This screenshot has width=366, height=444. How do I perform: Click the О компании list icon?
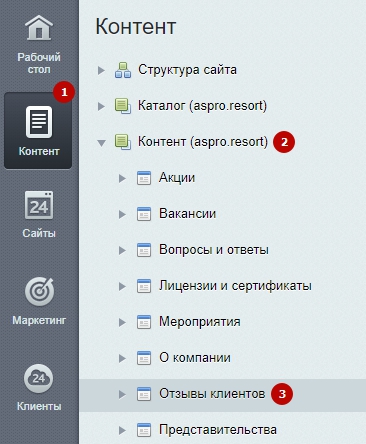(144, 358)
